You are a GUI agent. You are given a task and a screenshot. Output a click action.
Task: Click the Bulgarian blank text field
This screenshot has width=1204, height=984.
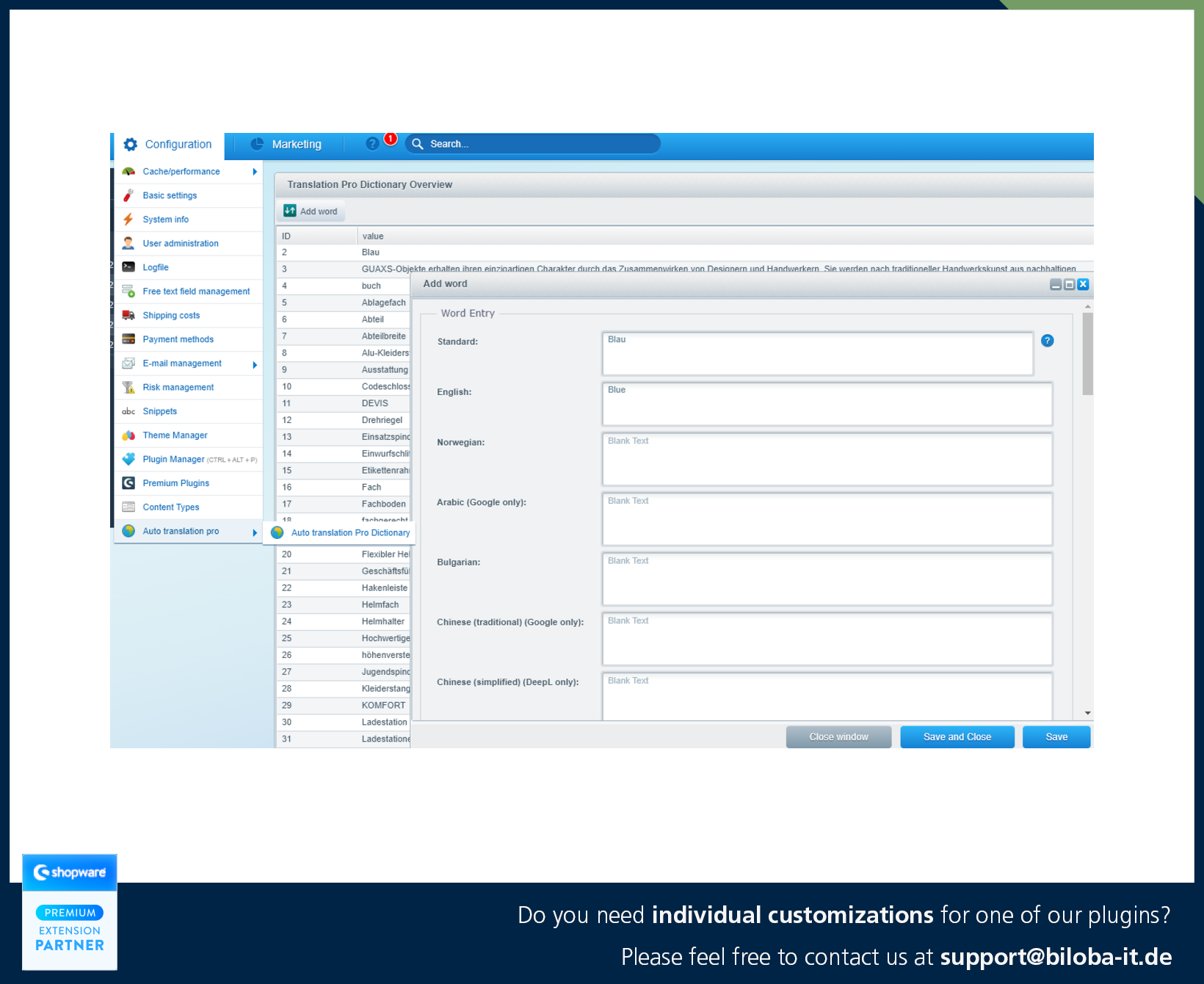827,579
